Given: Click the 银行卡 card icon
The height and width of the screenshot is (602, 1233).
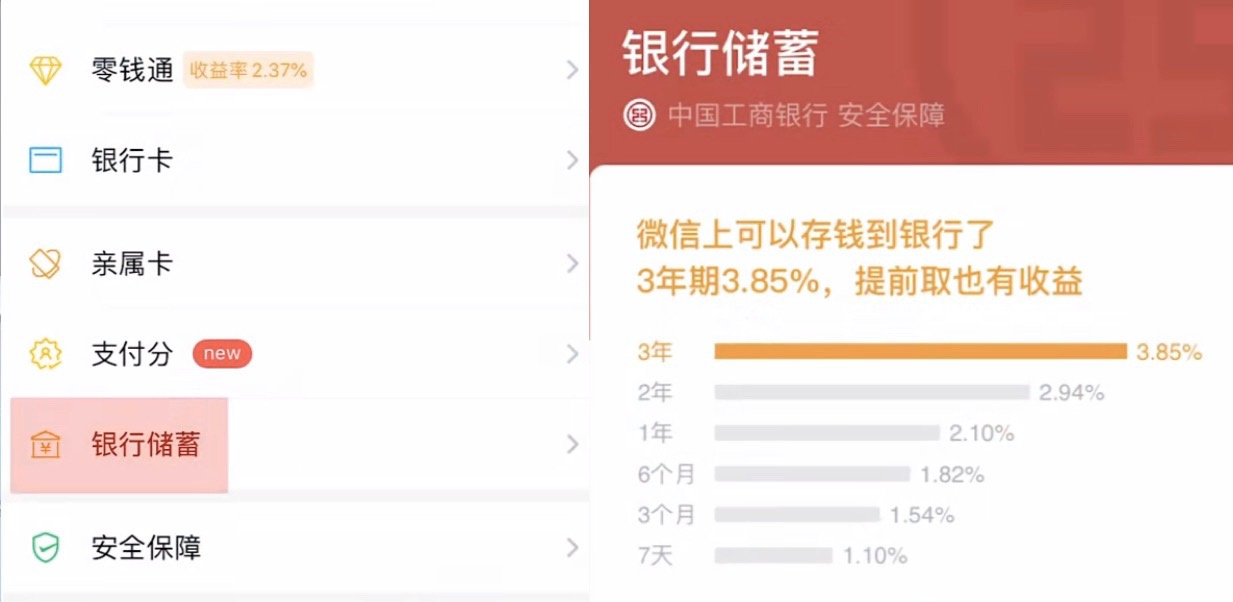Looking at the screenshot, I should (46, 161).
